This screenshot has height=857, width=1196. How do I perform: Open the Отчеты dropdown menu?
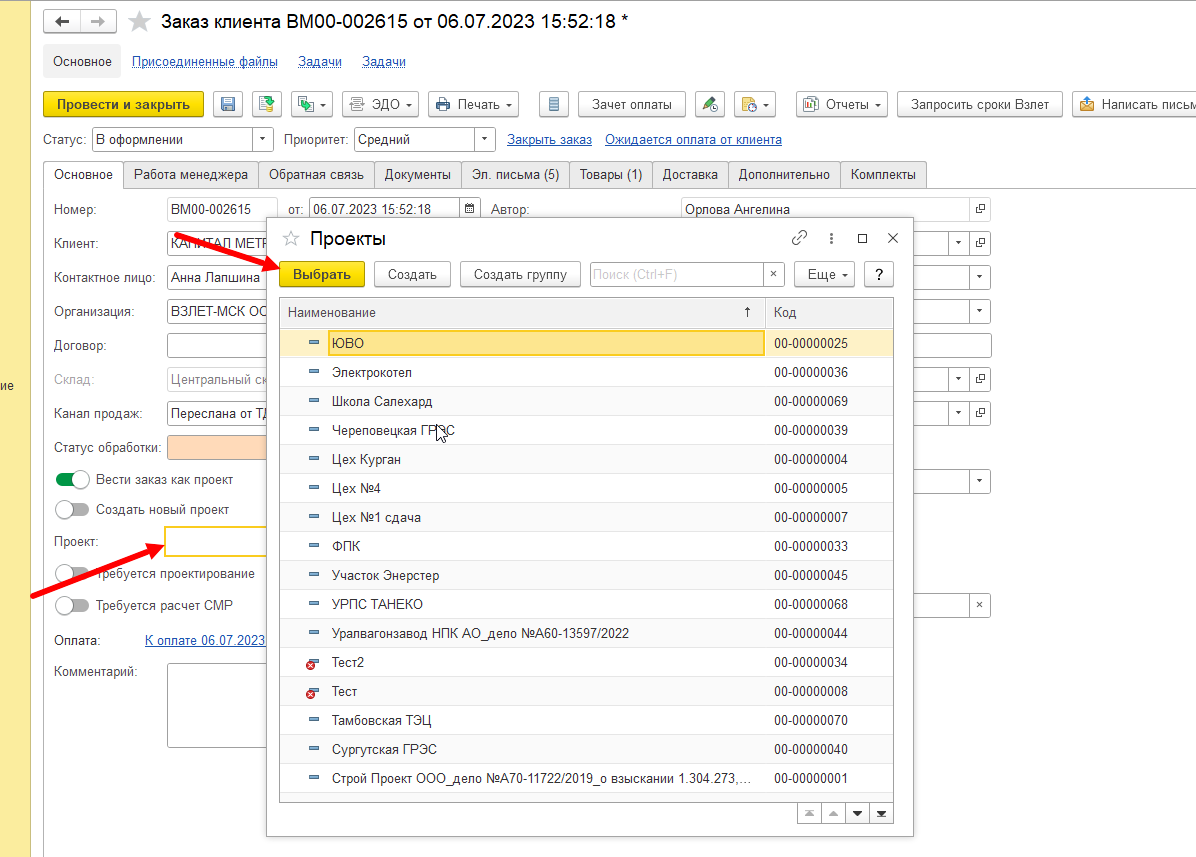[x=842, y=104]
